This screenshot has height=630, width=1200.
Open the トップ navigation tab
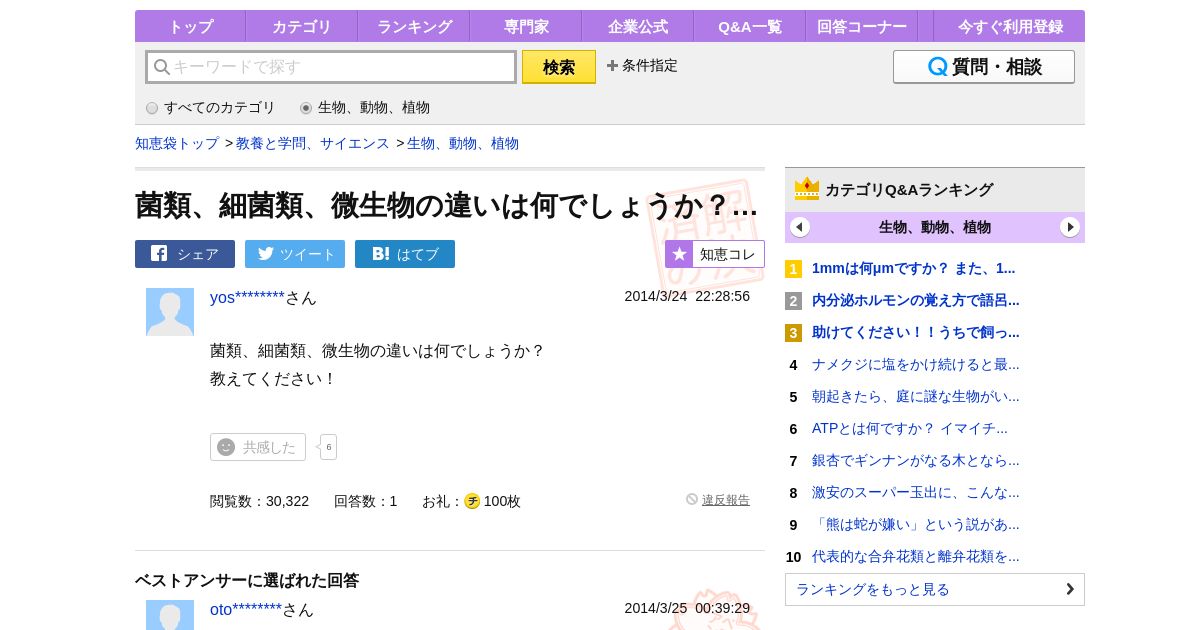(x=190, y=26)
